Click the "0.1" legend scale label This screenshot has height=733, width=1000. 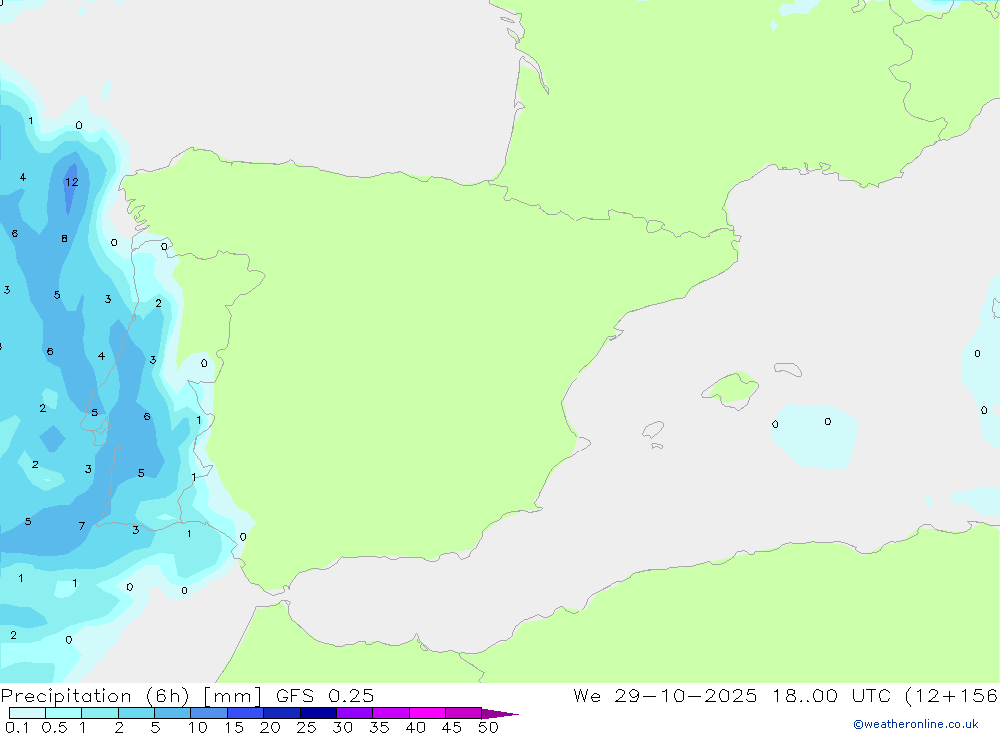[x=17, y=727]
